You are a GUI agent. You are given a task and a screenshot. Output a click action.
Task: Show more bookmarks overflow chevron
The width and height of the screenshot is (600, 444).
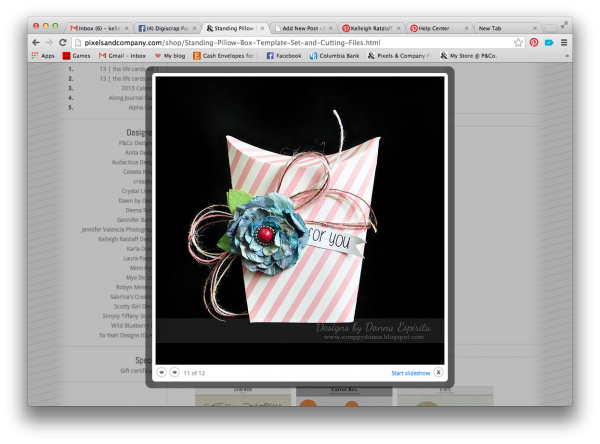pyautogui.click(x=567, y=56)
